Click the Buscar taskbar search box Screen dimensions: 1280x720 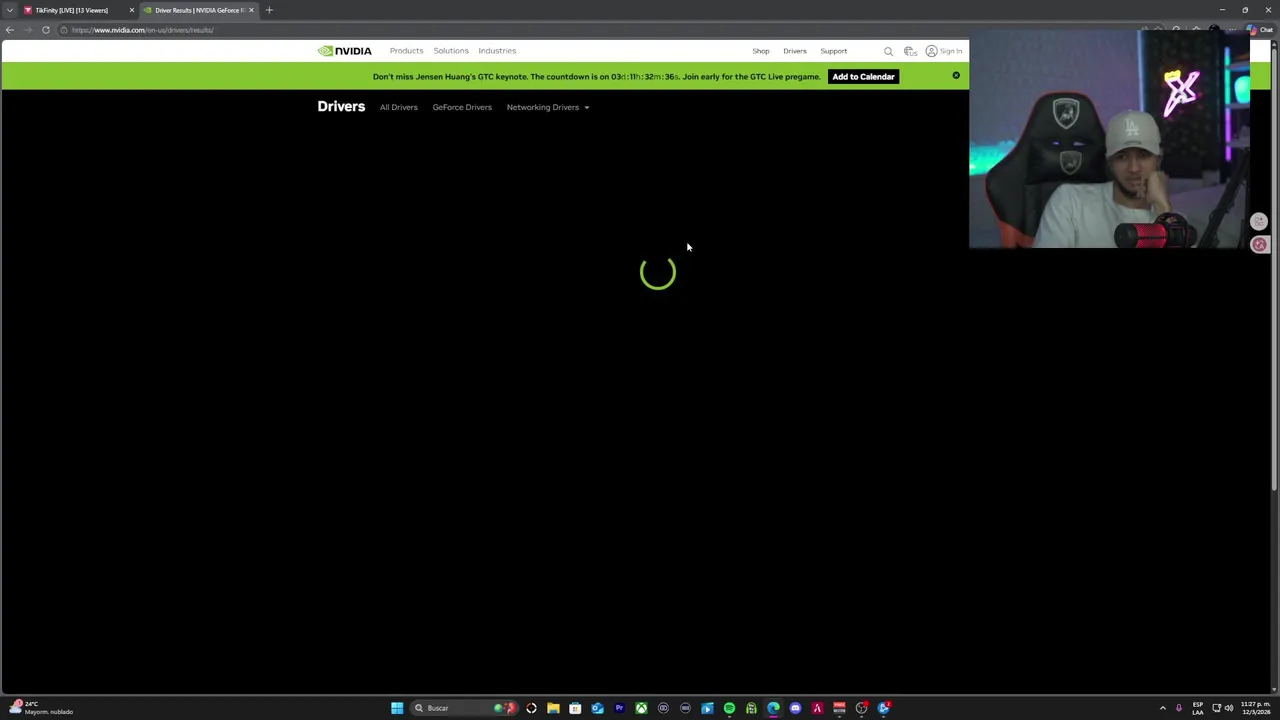[x=462, y=708]
